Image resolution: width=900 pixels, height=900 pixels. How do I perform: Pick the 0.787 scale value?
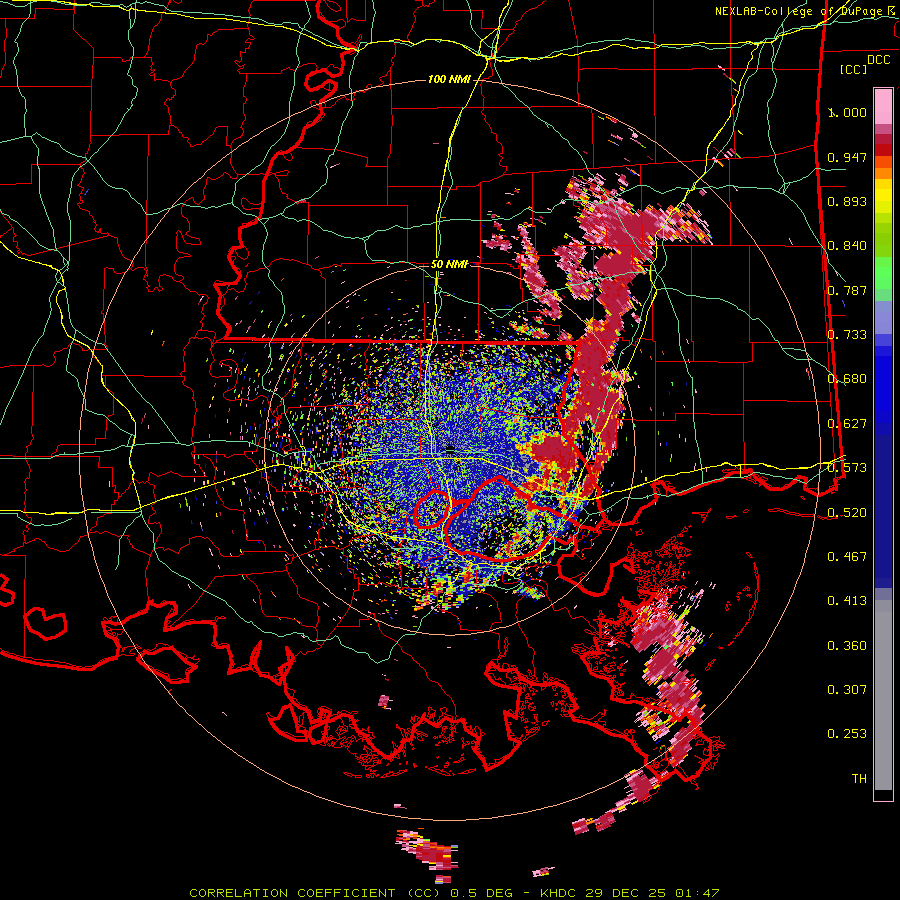click(847, 290)
